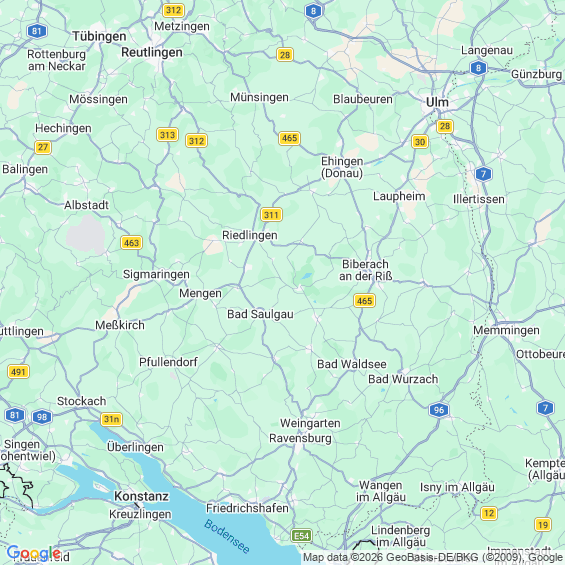Click the Bodensee lake label

(227, 536)
